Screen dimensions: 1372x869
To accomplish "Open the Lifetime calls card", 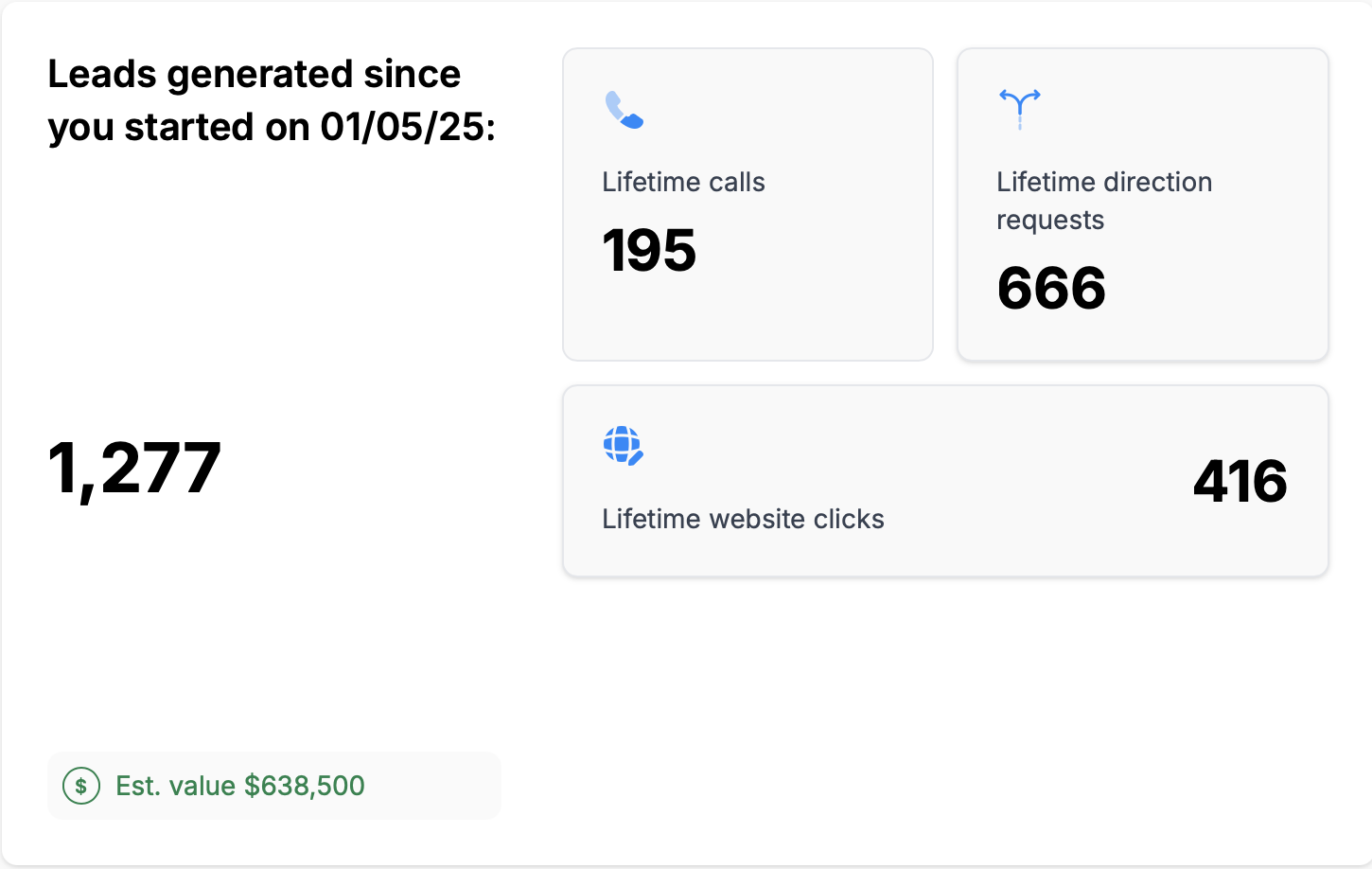I will 748,204.
